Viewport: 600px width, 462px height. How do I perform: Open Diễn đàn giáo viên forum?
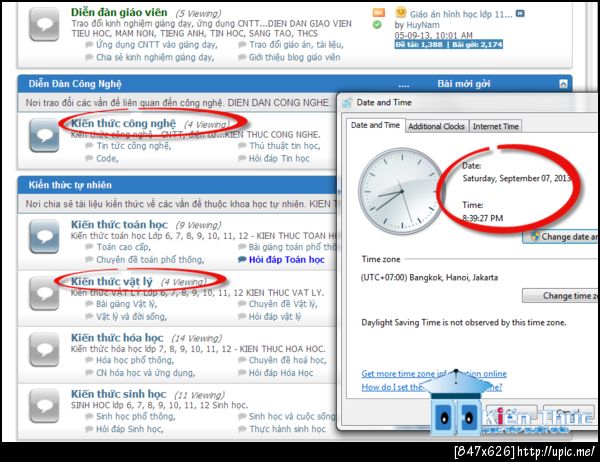pyautogui.click(x=119, y=12)
